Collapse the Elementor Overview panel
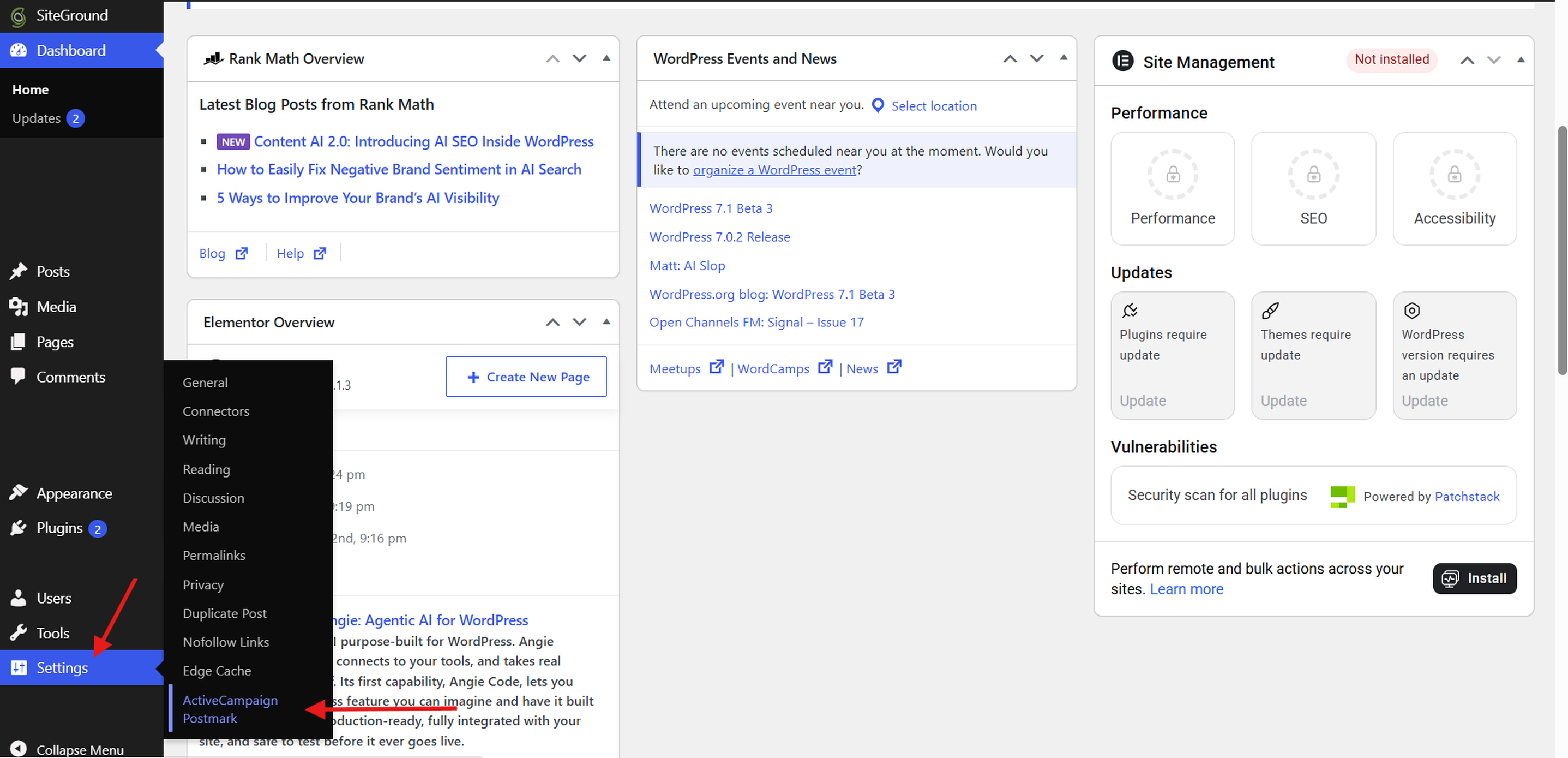 coord(606,322)
